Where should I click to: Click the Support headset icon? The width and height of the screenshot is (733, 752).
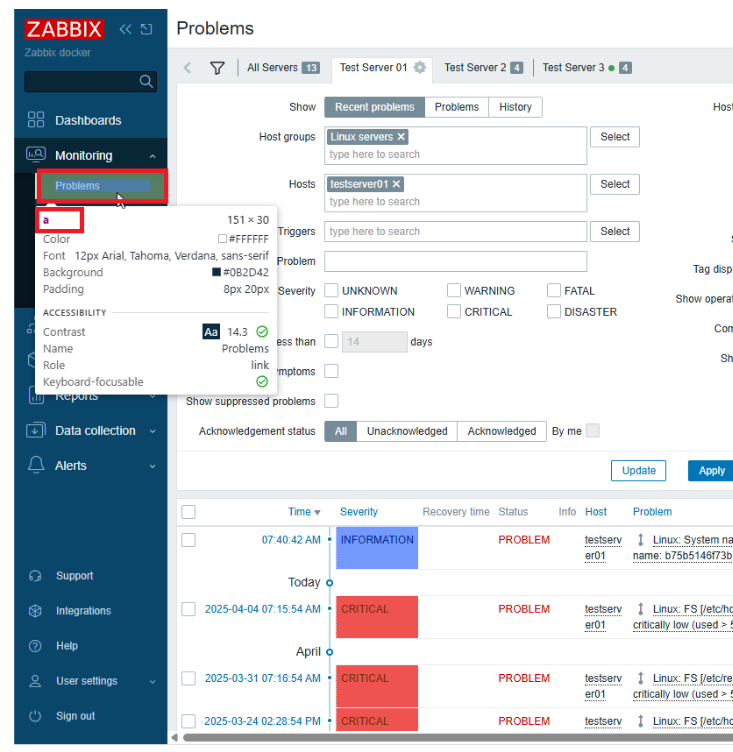point(35,576)
